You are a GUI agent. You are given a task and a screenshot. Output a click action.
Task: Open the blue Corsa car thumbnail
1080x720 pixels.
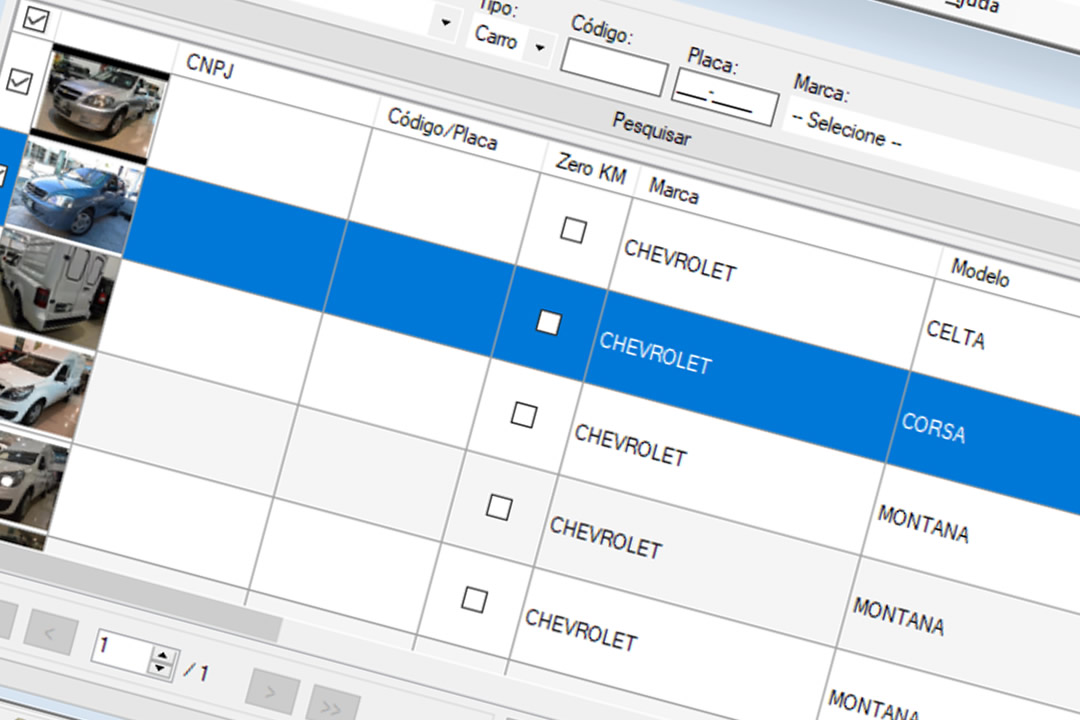[x=75, y=195]
